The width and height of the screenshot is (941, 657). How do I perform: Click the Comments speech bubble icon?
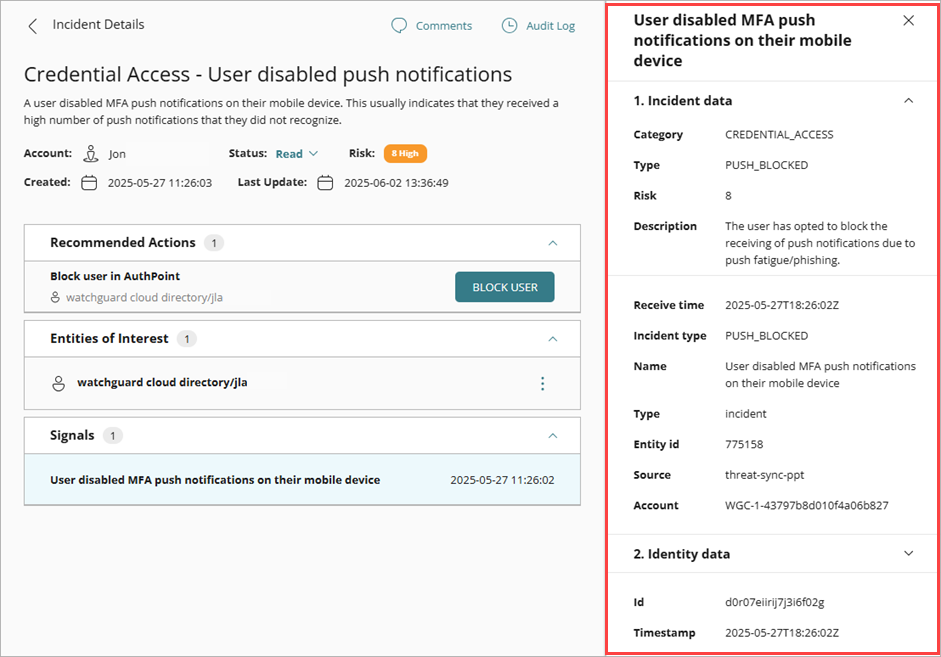[x=399, y=25]
